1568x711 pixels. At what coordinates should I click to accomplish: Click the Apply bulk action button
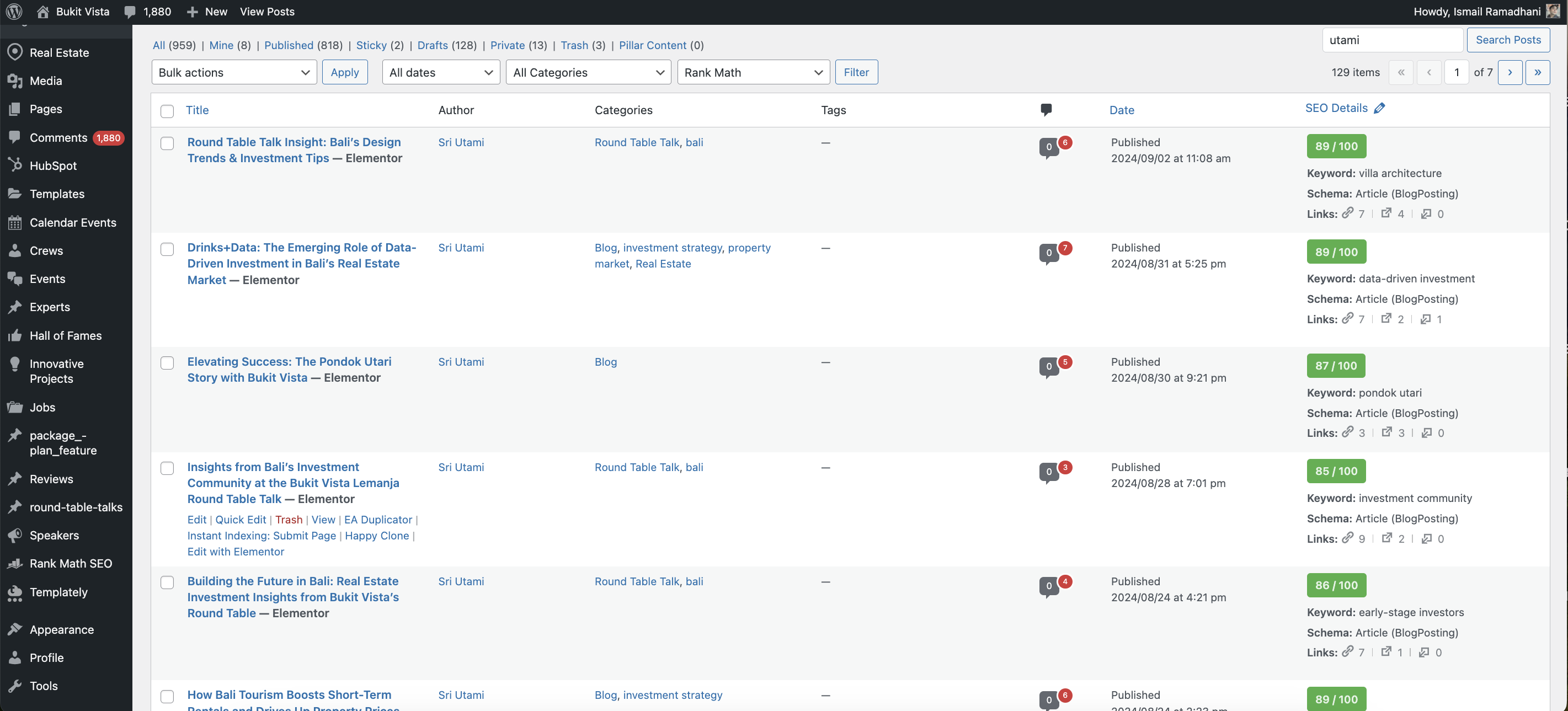(x=344, y=72)
